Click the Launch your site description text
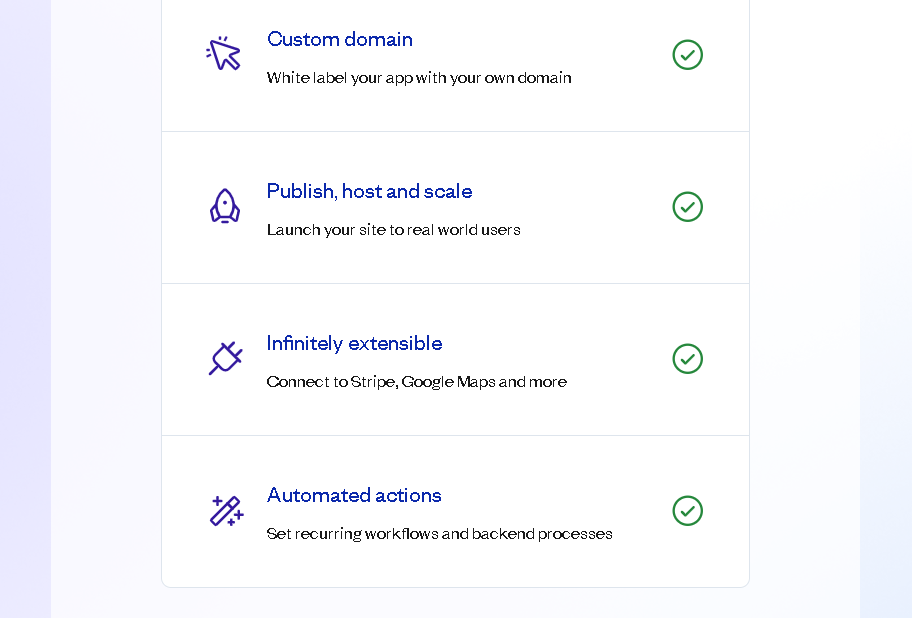The height and width of the screenshot is (618, 912). click(x=393, y=230)
